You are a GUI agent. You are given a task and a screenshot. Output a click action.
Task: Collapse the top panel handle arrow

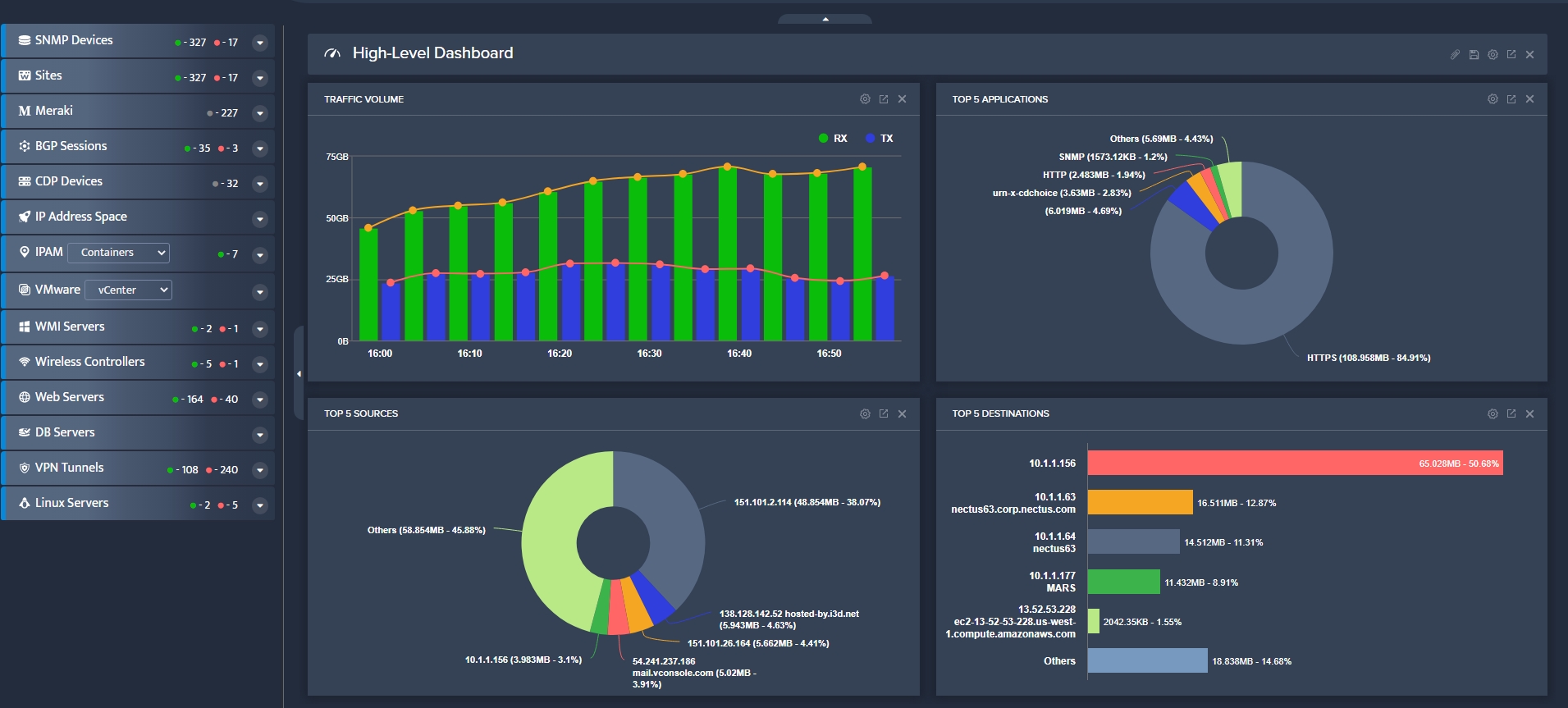pyautogui.click(x=825, y=19)
